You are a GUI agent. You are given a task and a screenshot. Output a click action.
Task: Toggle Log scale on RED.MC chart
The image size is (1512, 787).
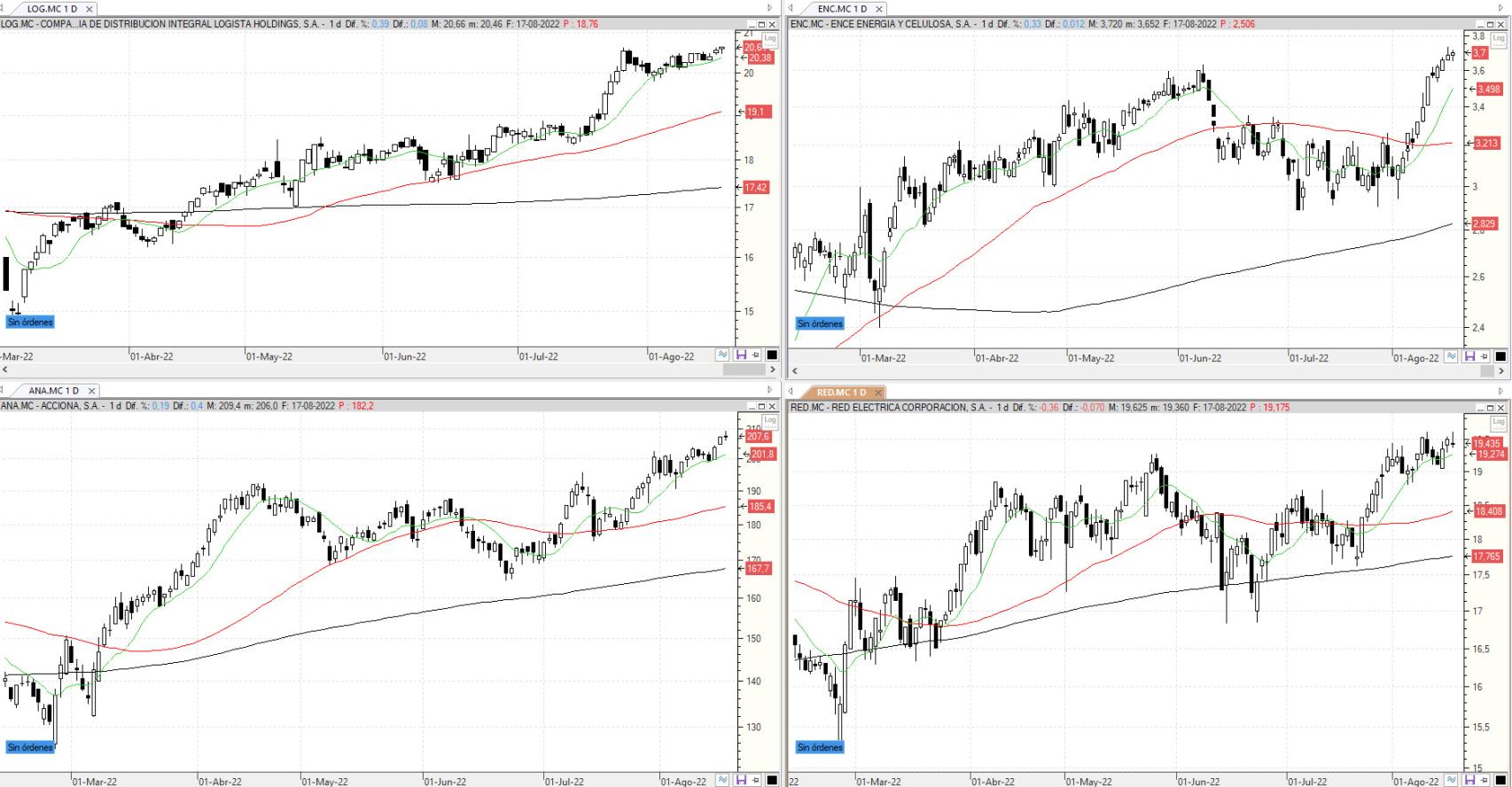pos(1498,422)
